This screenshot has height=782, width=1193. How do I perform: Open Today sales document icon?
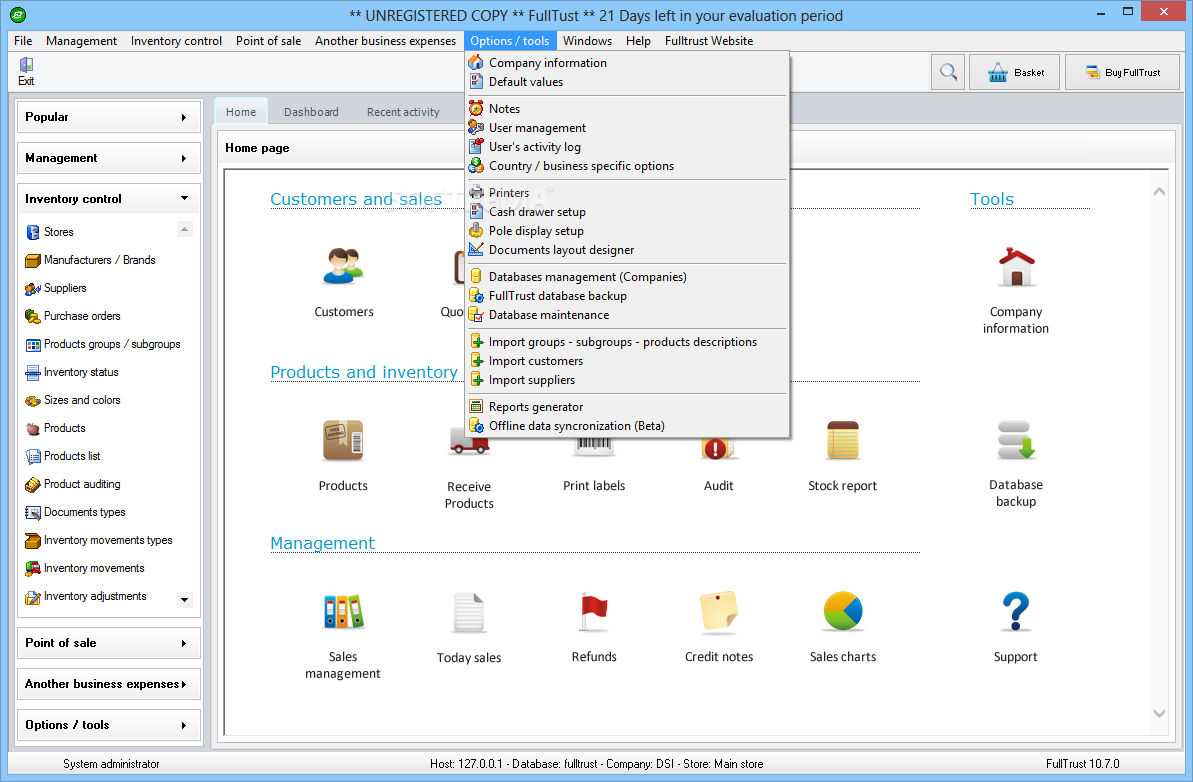coord(469,613)
